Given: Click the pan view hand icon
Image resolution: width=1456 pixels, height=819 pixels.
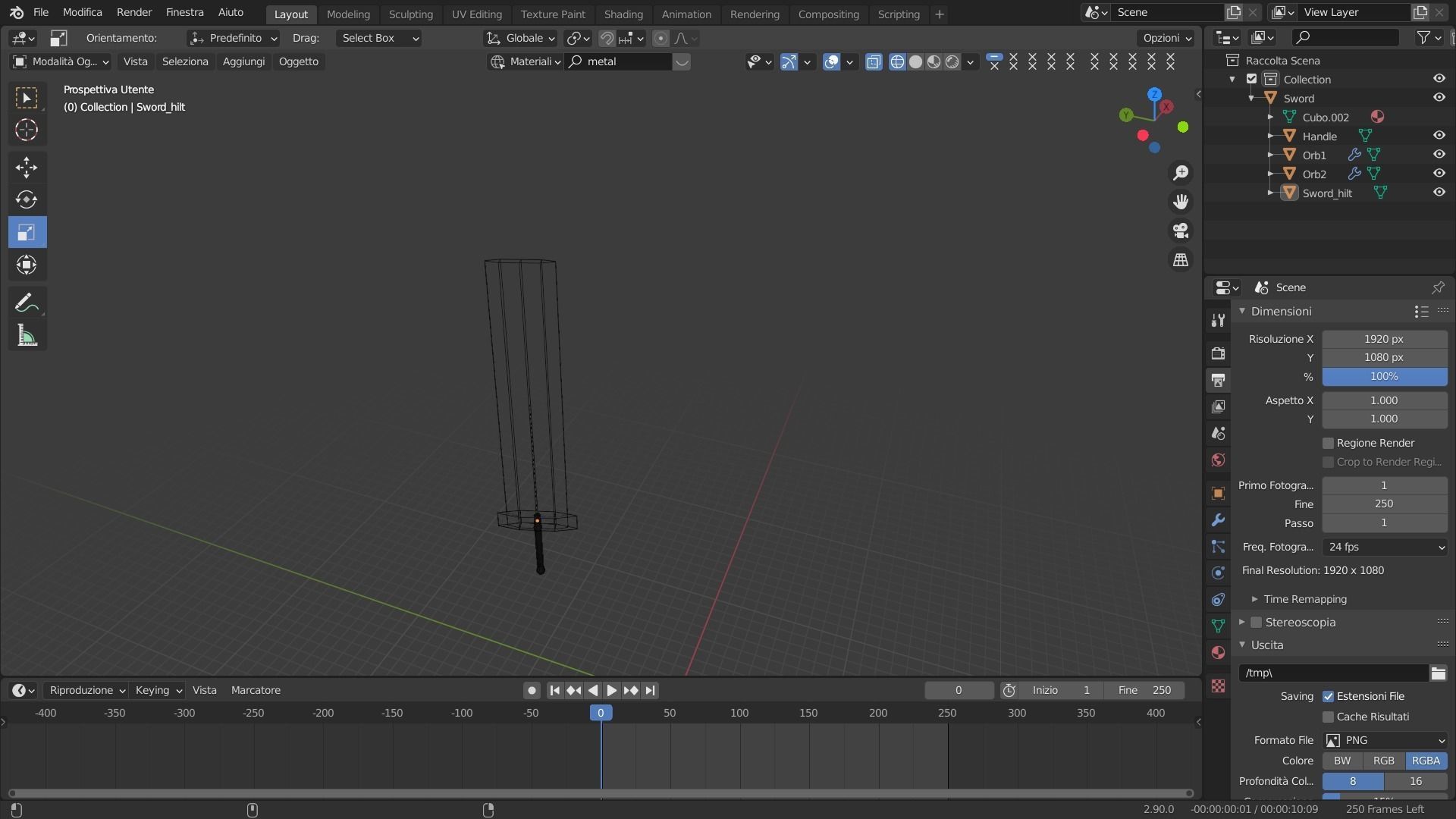Looking at the screenshot, I should click(x=1181, y=202).
